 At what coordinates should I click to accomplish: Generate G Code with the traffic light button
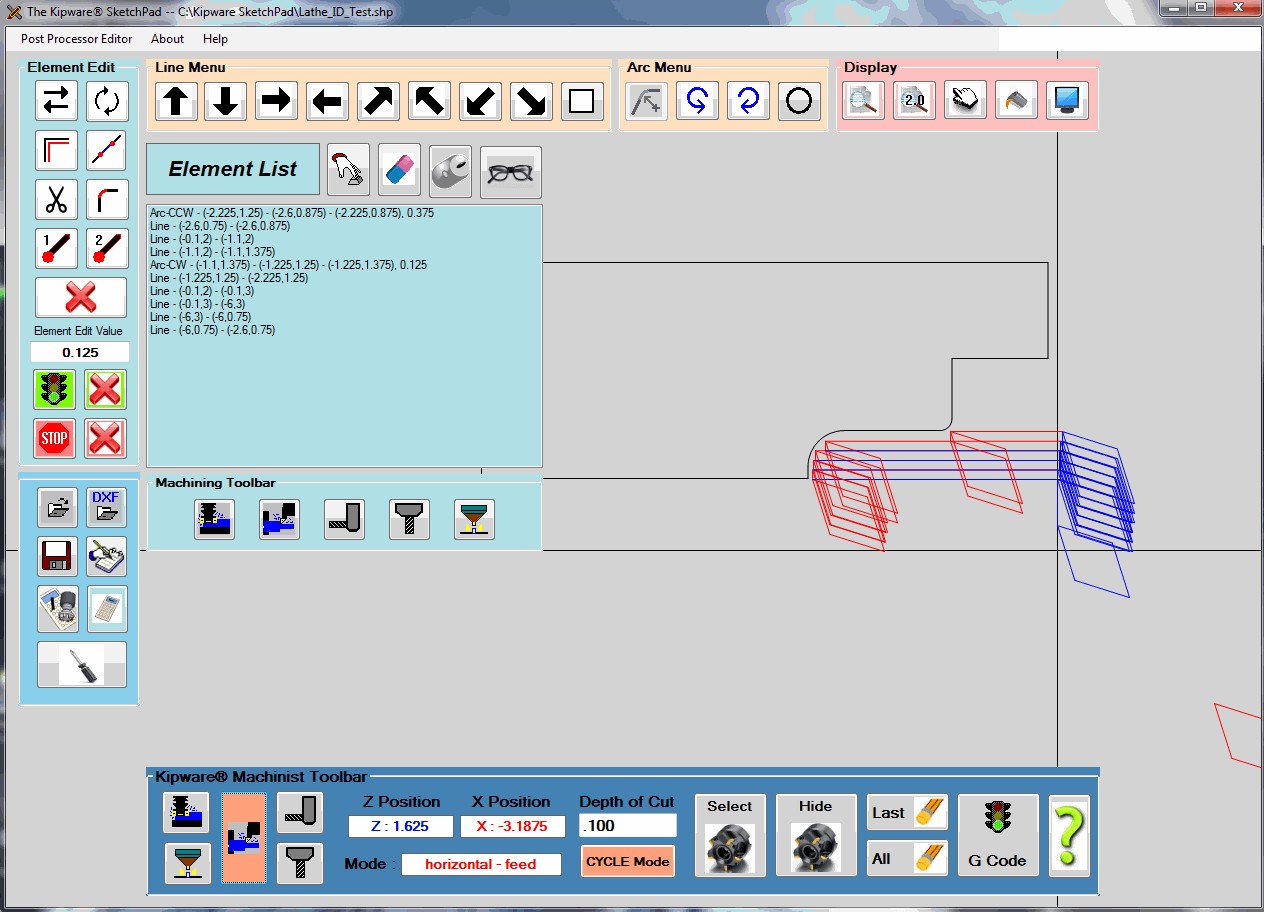point(998,835)
